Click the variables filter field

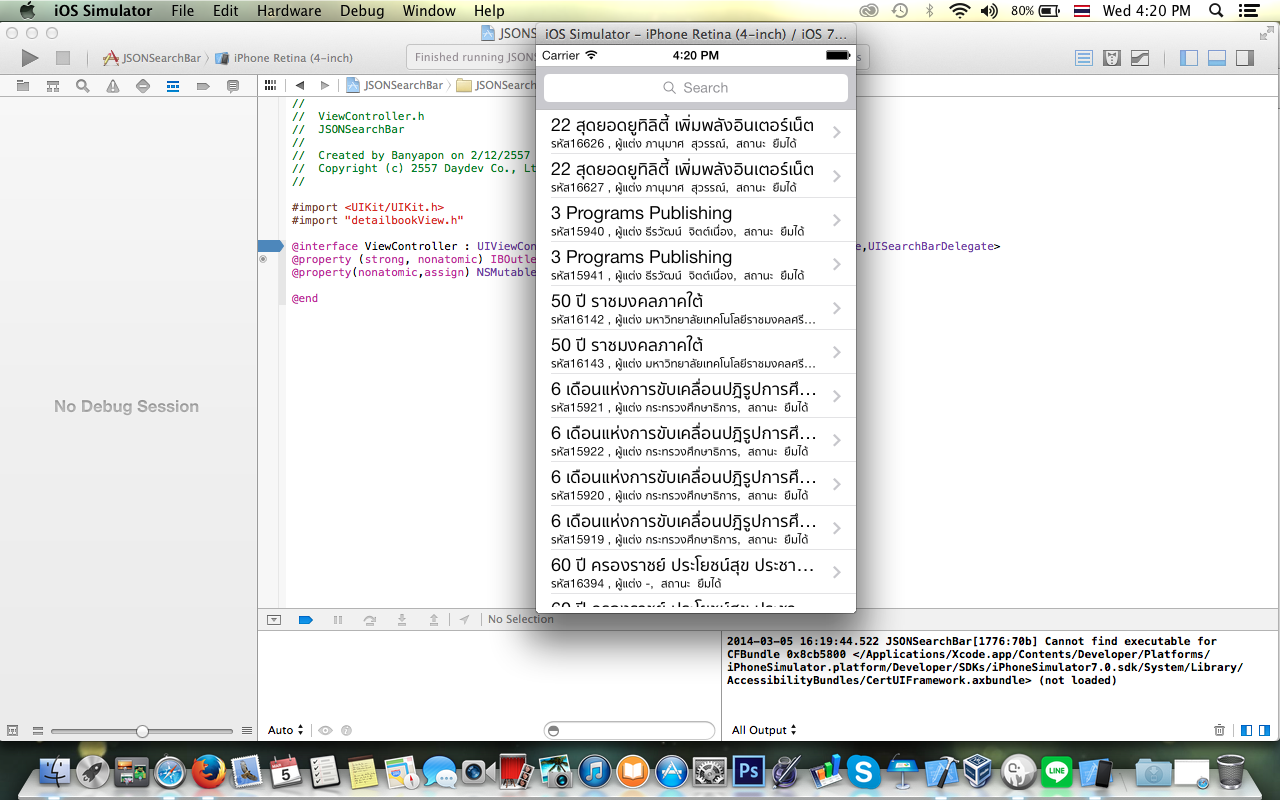(630, 730)
